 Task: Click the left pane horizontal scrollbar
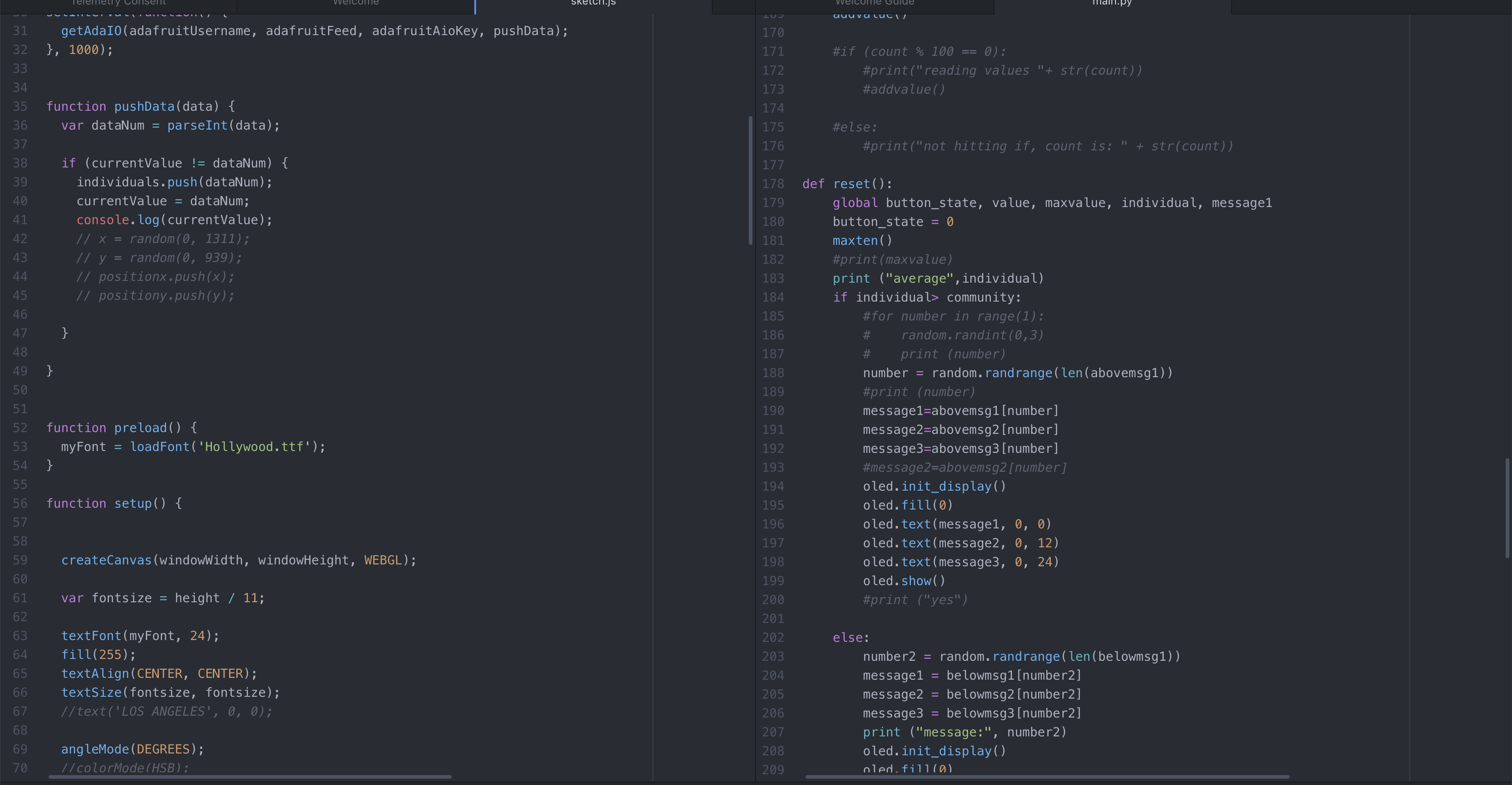[x=249, y=777]
